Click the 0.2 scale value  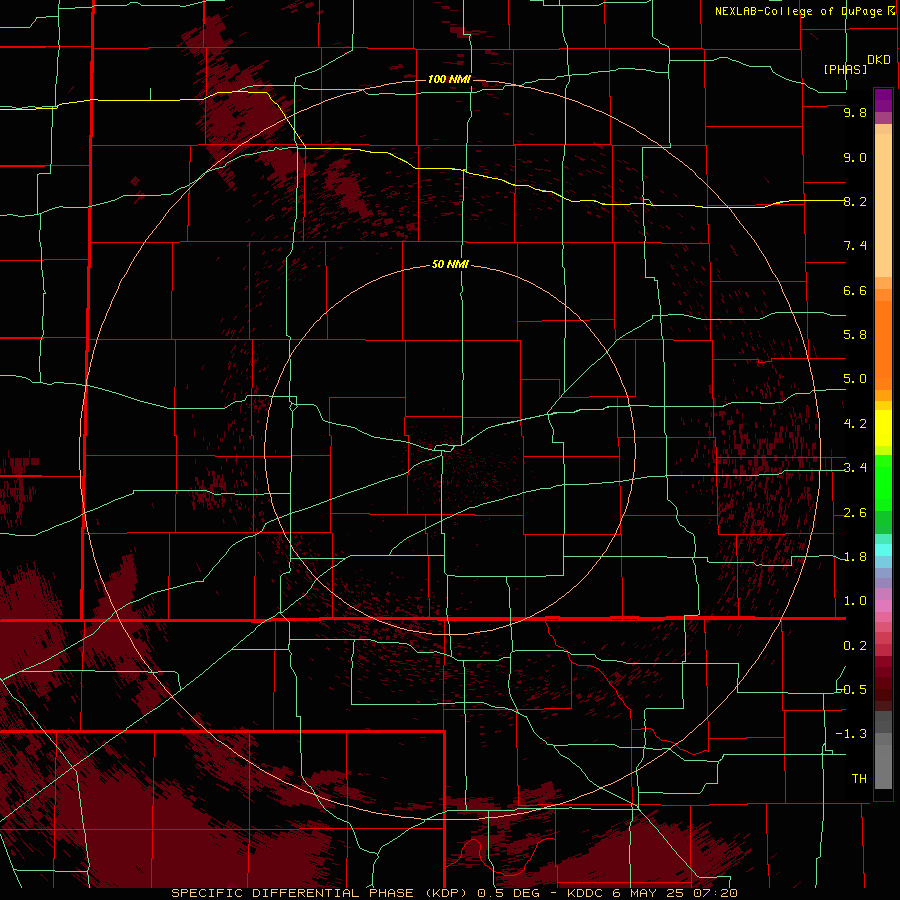coord(855,646)
